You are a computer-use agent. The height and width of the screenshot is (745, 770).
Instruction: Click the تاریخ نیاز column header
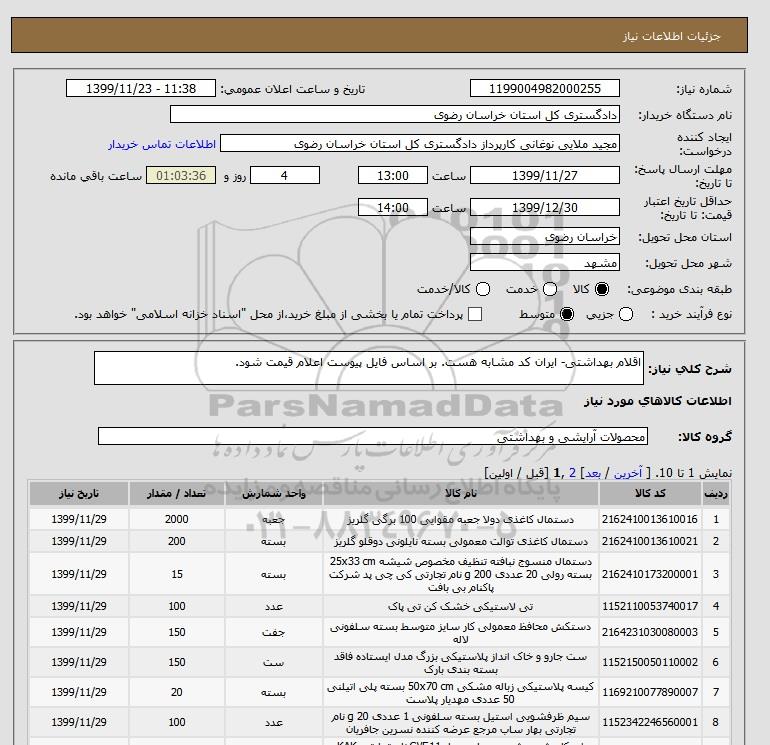click(79, 494)
